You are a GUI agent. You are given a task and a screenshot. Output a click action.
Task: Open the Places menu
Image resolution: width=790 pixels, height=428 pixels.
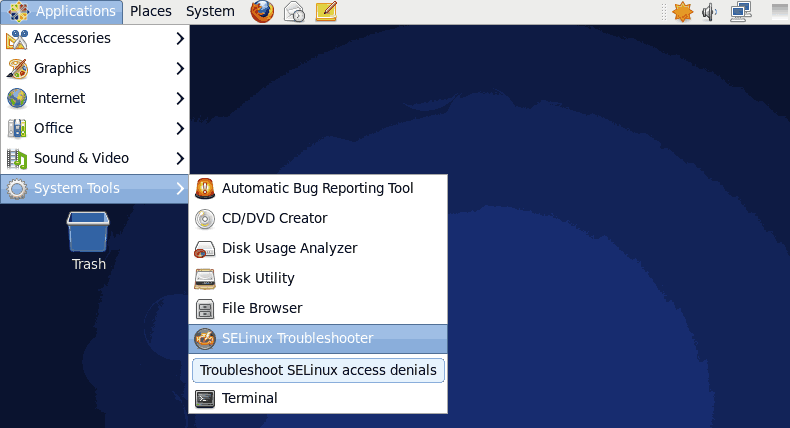click(151, 11)
